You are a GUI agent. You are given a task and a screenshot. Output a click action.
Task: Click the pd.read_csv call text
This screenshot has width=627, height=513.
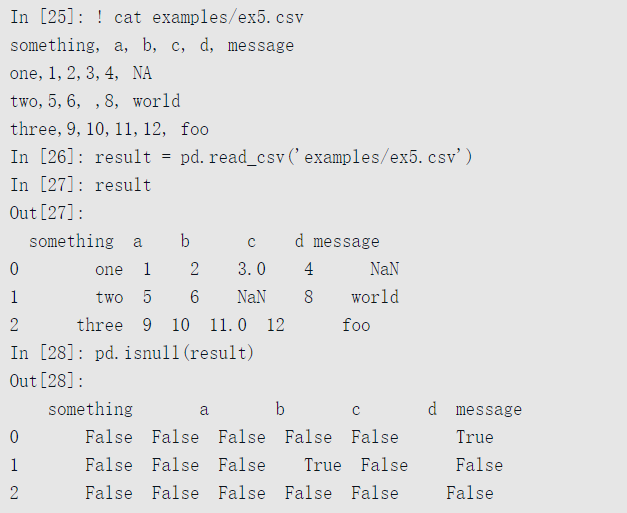pos(326,157)
